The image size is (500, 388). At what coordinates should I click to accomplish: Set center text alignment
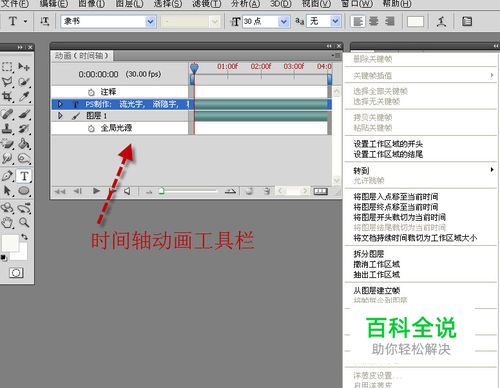(x=373, y=22)
